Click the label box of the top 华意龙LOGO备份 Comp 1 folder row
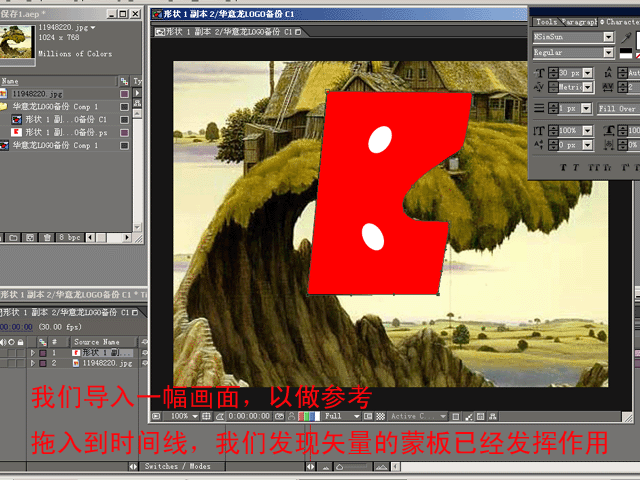 pyautogui.click(x=124, y=107)
